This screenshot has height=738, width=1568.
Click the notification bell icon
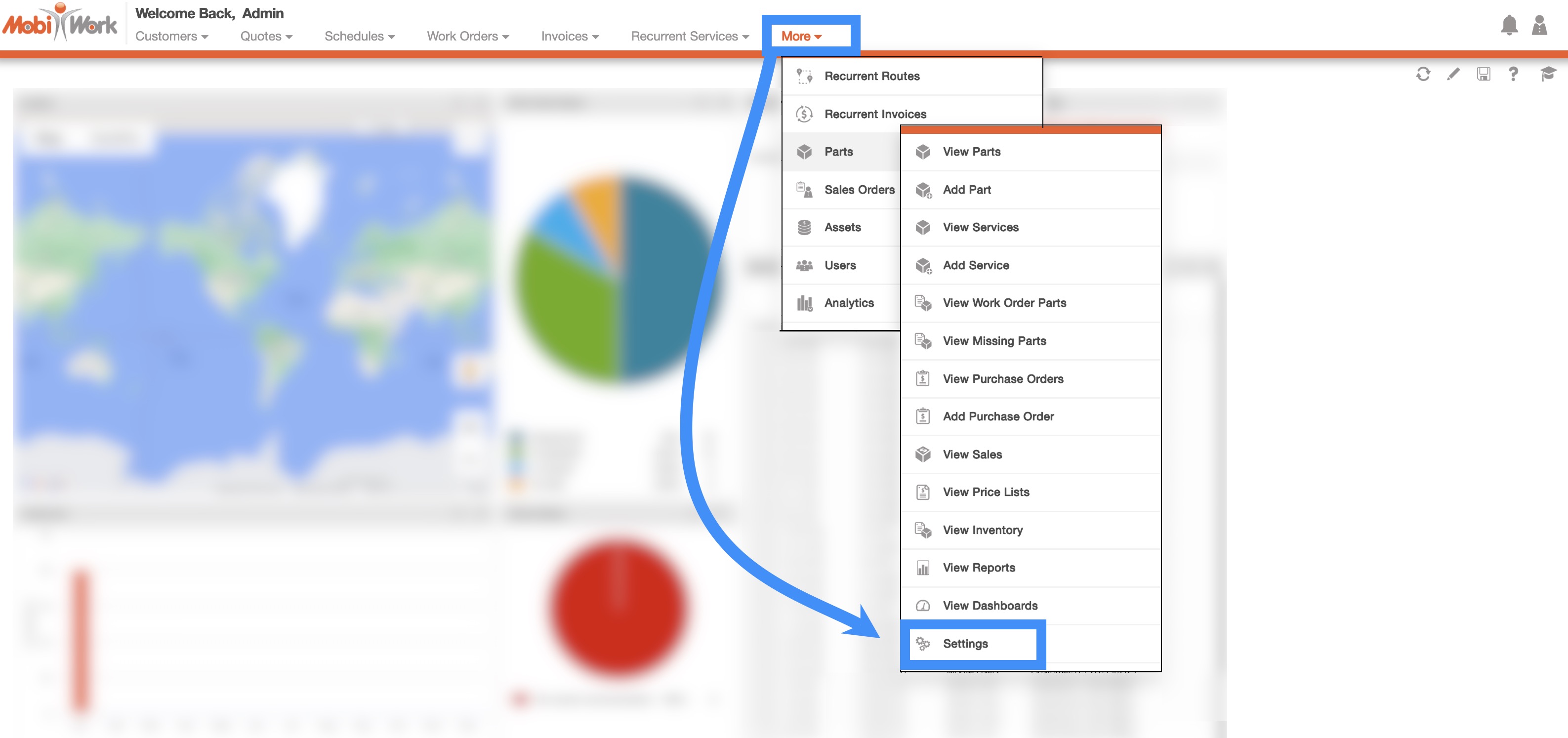(x=1509, y=25)
